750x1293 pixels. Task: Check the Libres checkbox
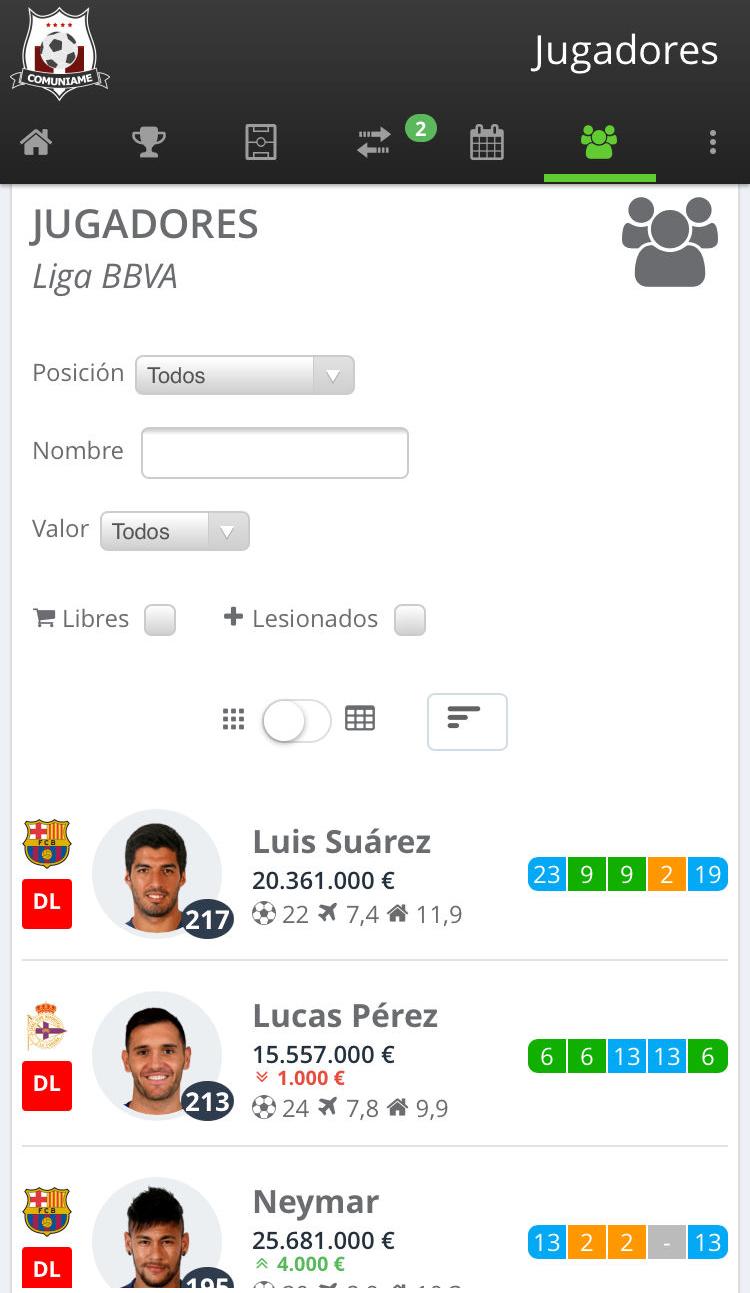pos(160,620)
